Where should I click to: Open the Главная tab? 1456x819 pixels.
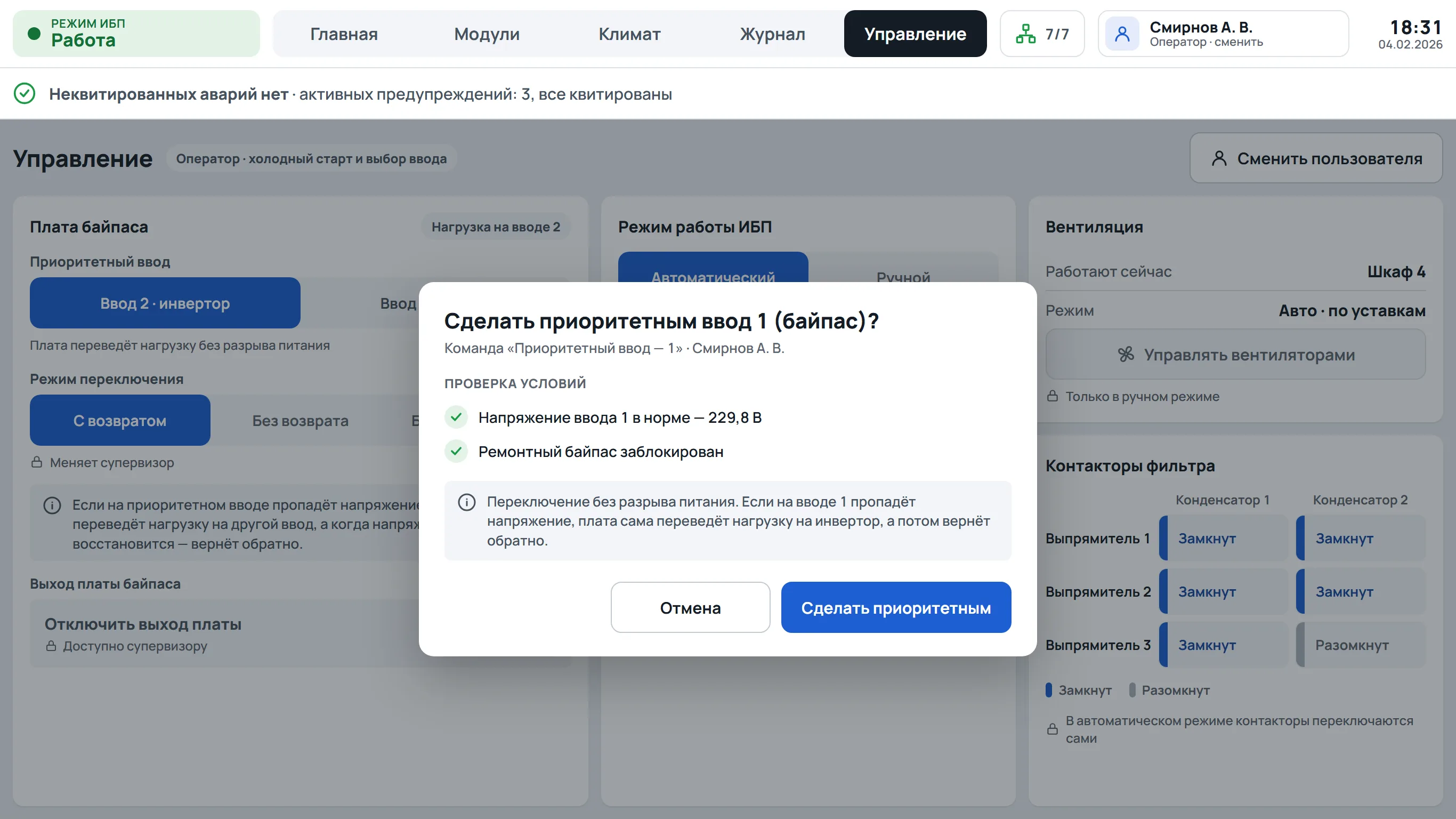point(344,34)
